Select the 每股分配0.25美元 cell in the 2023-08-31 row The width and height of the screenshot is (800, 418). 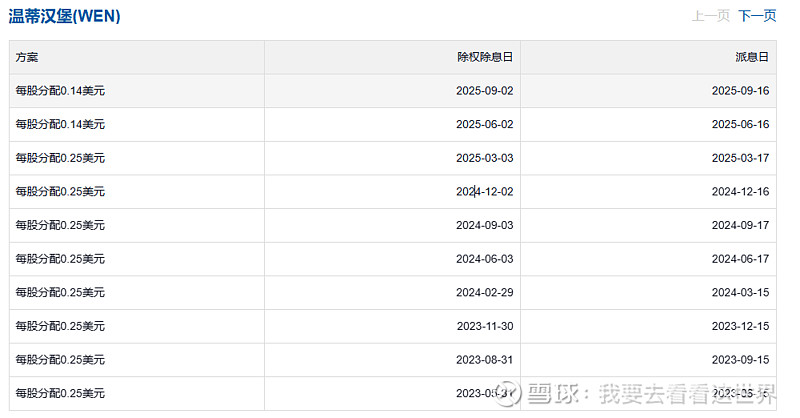click(x=60, y=360)
